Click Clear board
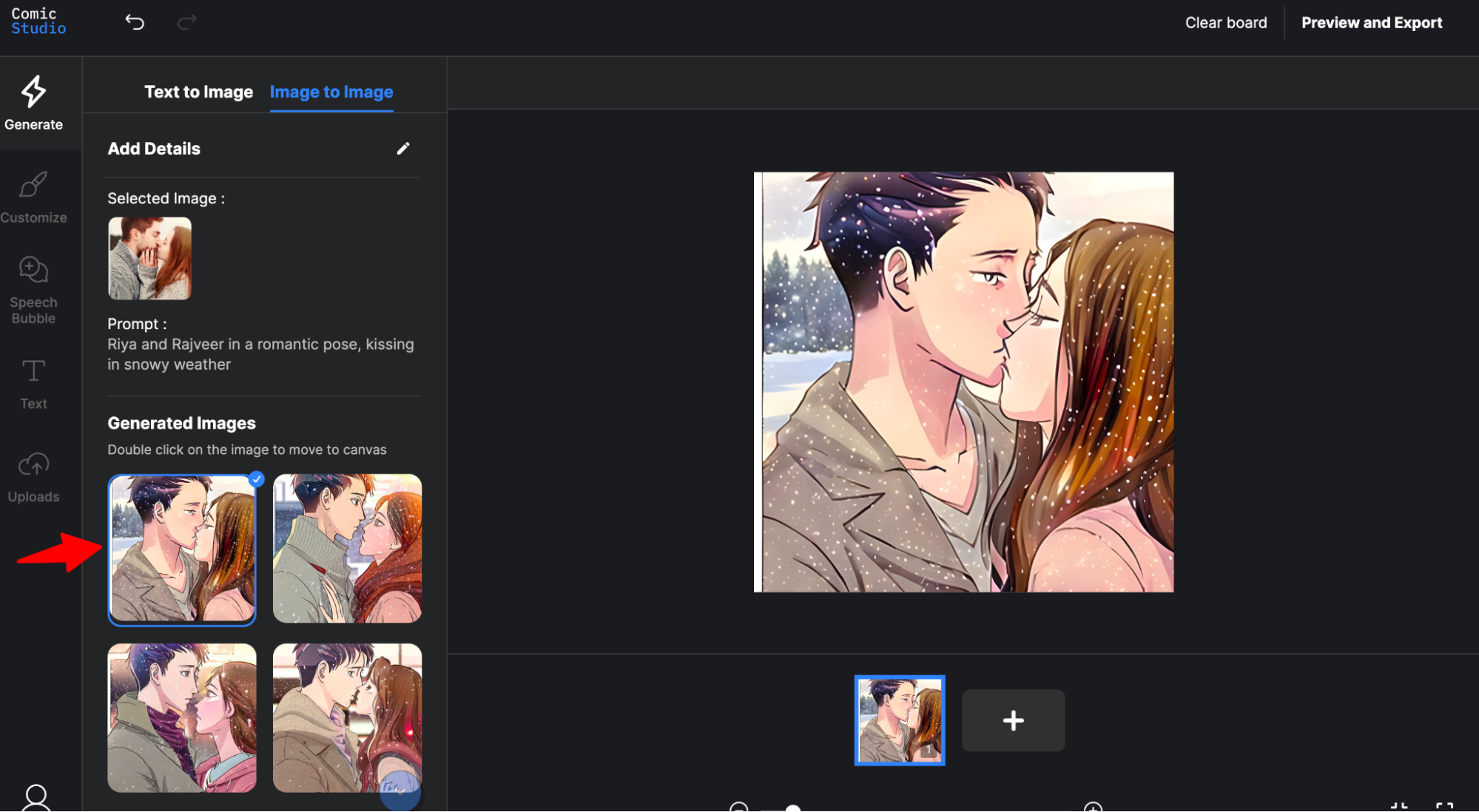Image resolution: width=1479 pixels, height=812 pixels. pos(1225,23)
